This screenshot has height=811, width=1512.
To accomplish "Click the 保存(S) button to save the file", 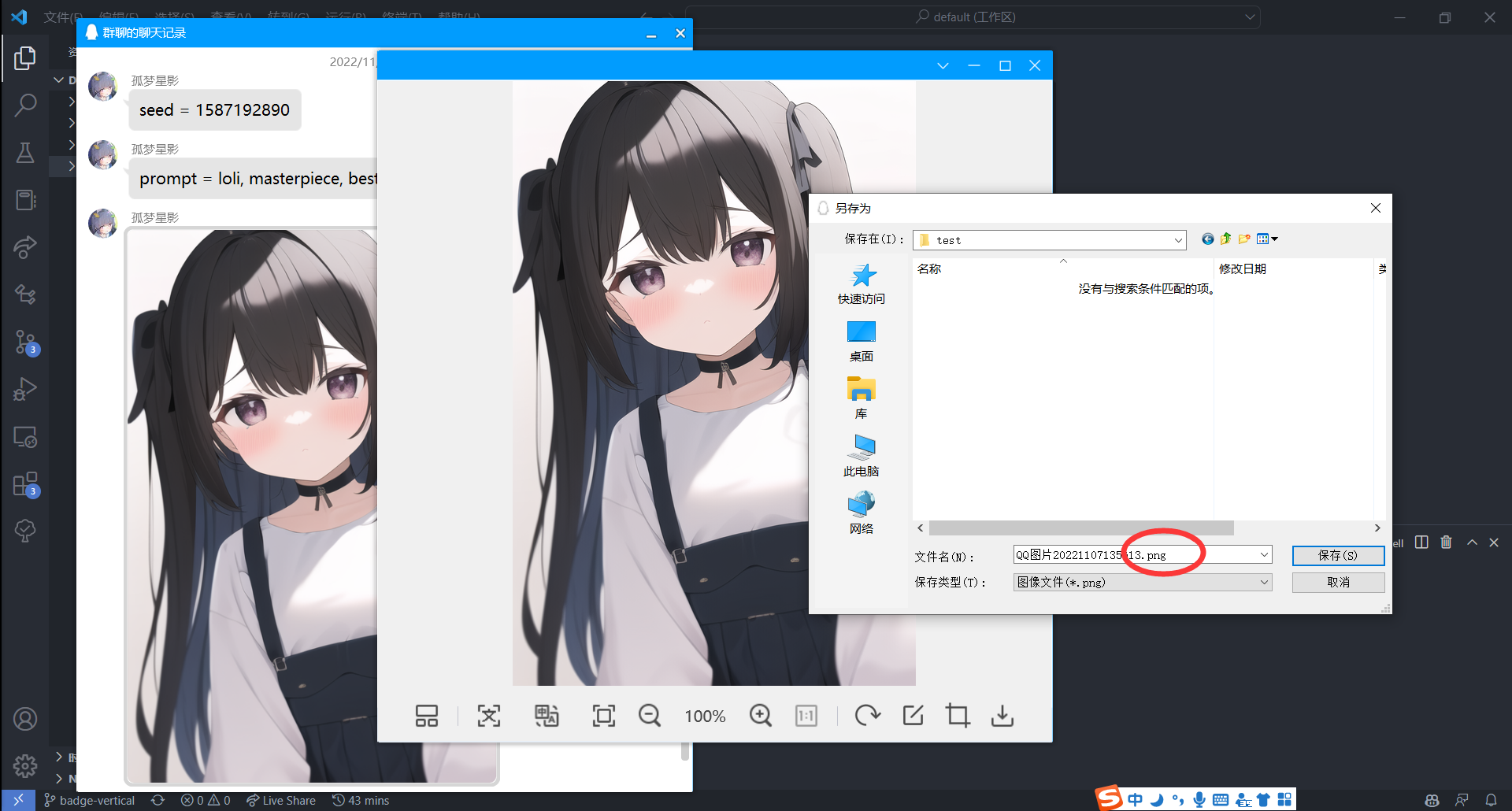I will [1338, 555].
